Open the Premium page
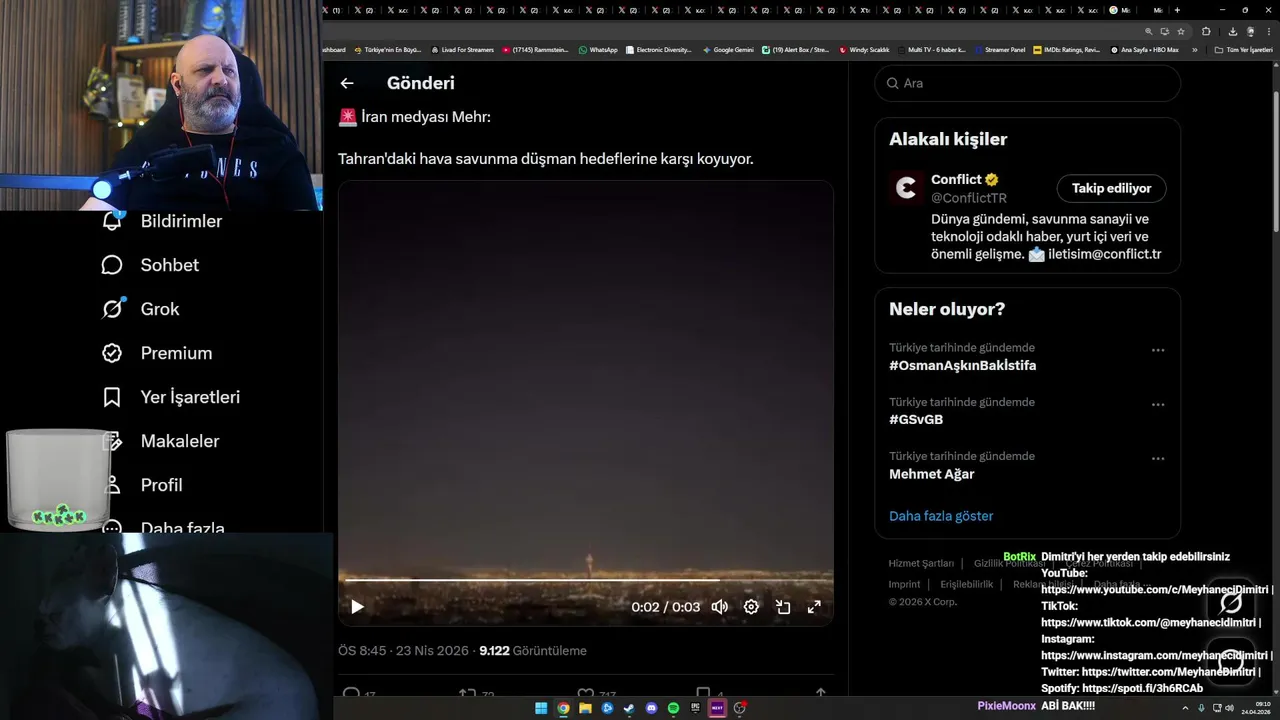The width and height of the screenshot is (1280, 720). click(157, 353)
